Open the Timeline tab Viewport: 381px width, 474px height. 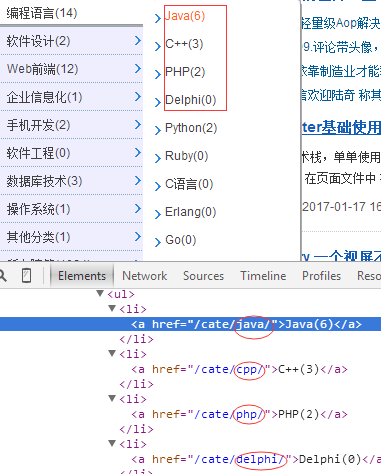(263, 276)
